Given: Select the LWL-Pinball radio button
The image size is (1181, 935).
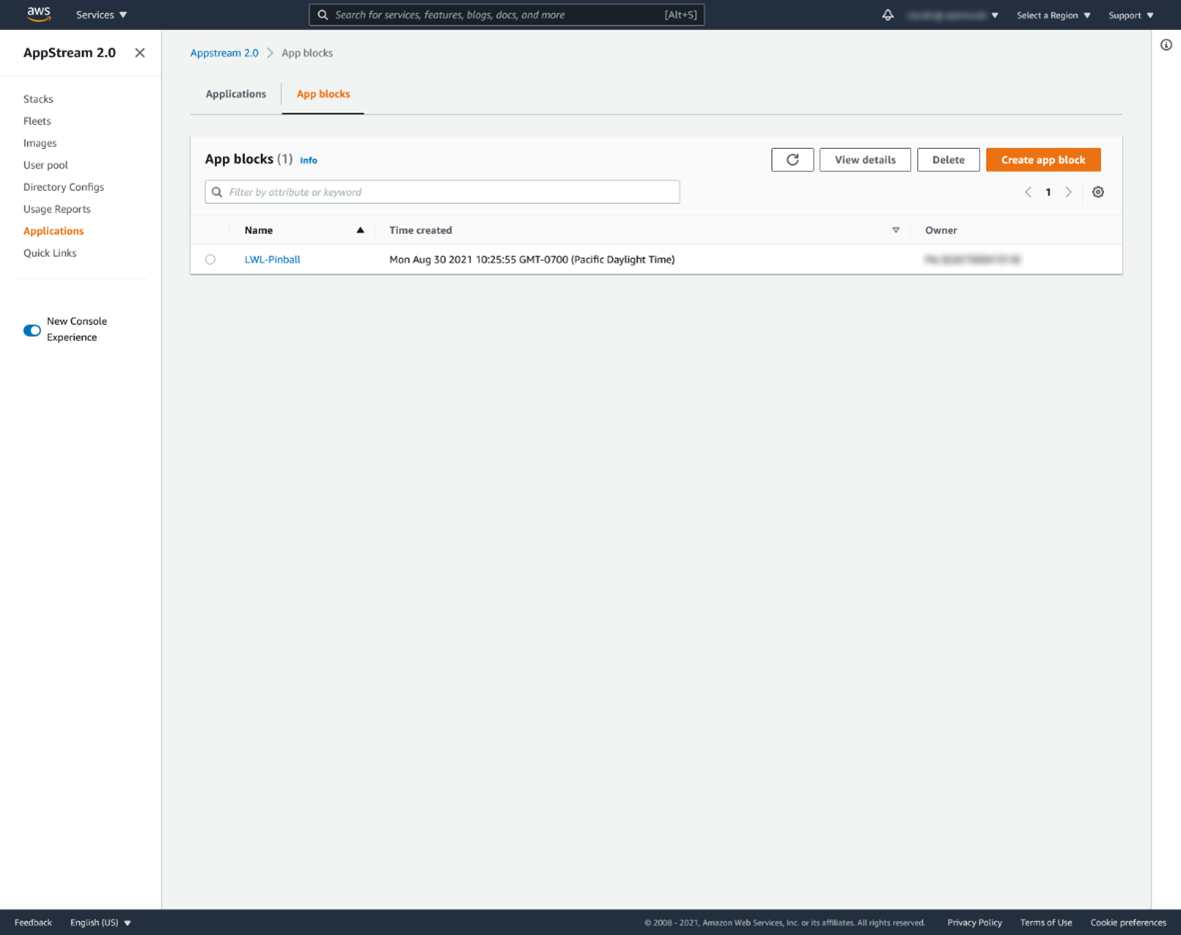Looking at the screenshot, I should 210,259.
